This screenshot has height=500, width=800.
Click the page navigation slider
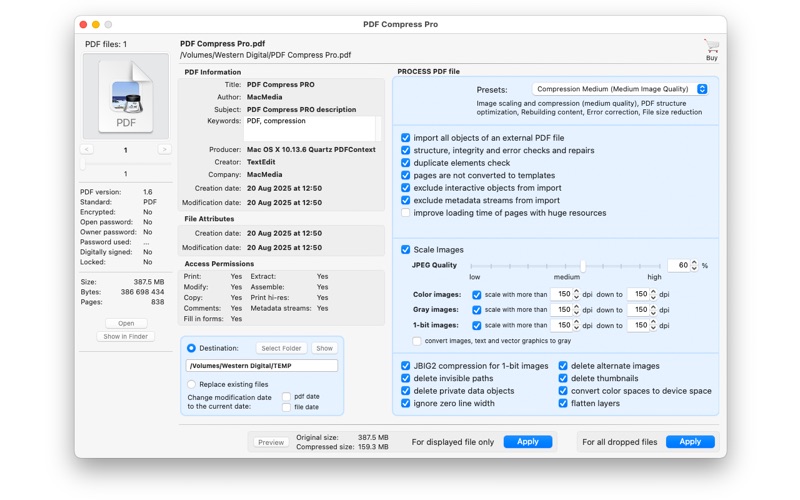click(x=126, y=164)
